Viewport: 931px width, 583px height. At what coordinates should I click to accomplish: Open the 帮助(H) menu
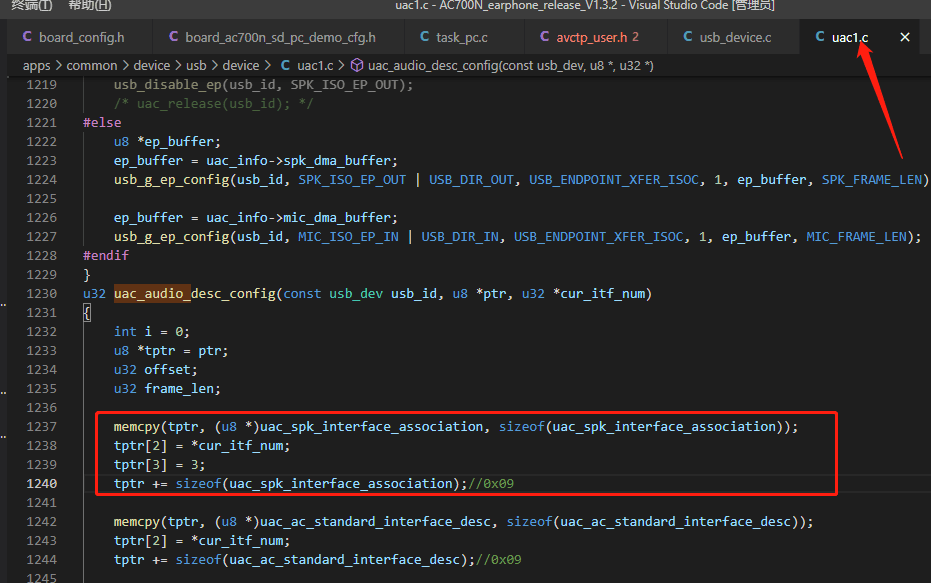pyautogui.click(x=90, y=5)
